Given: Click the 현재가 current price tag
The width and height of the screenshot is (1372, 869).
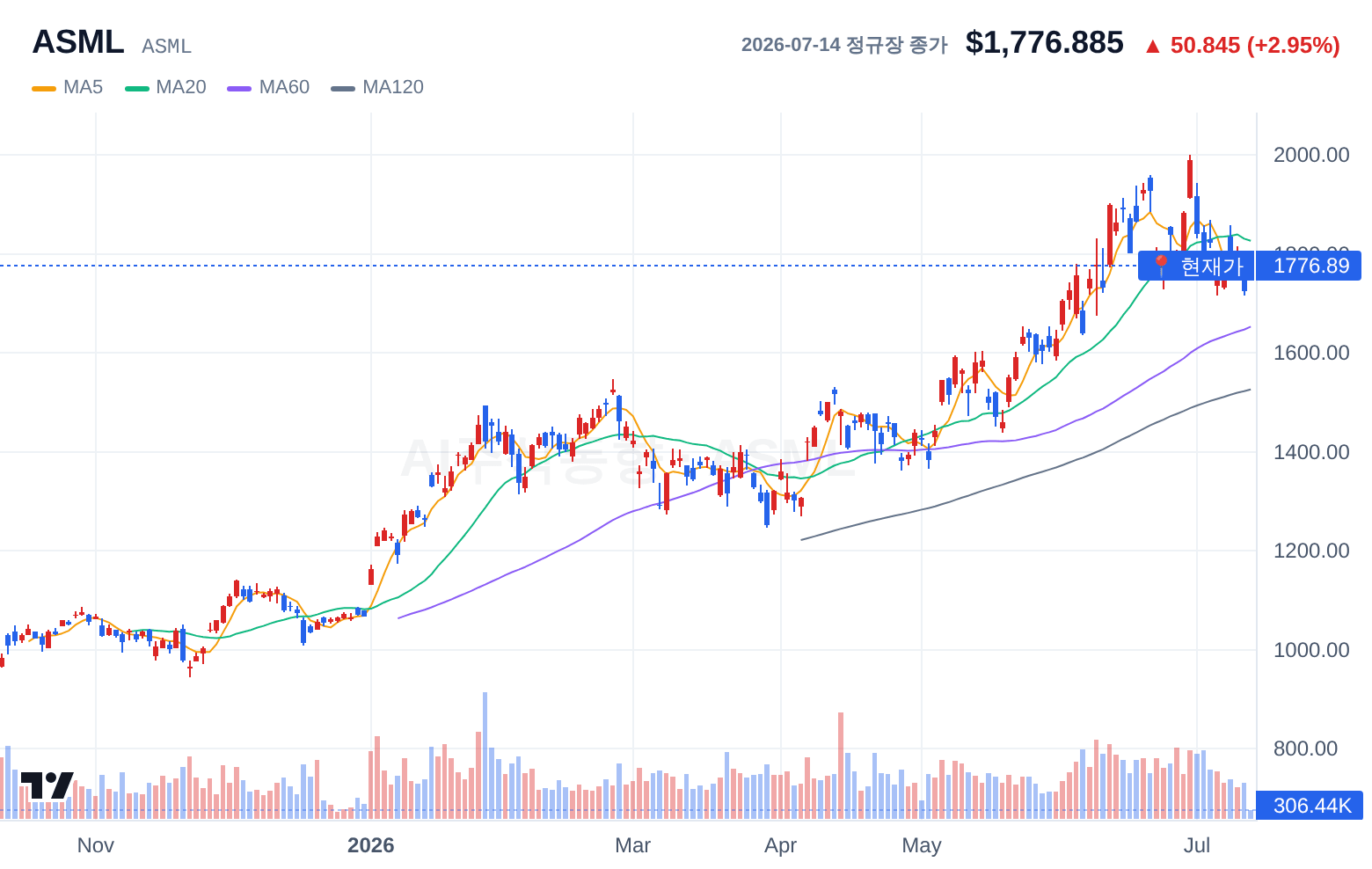Looking at the screenshot, I should tap(1196, 266).
